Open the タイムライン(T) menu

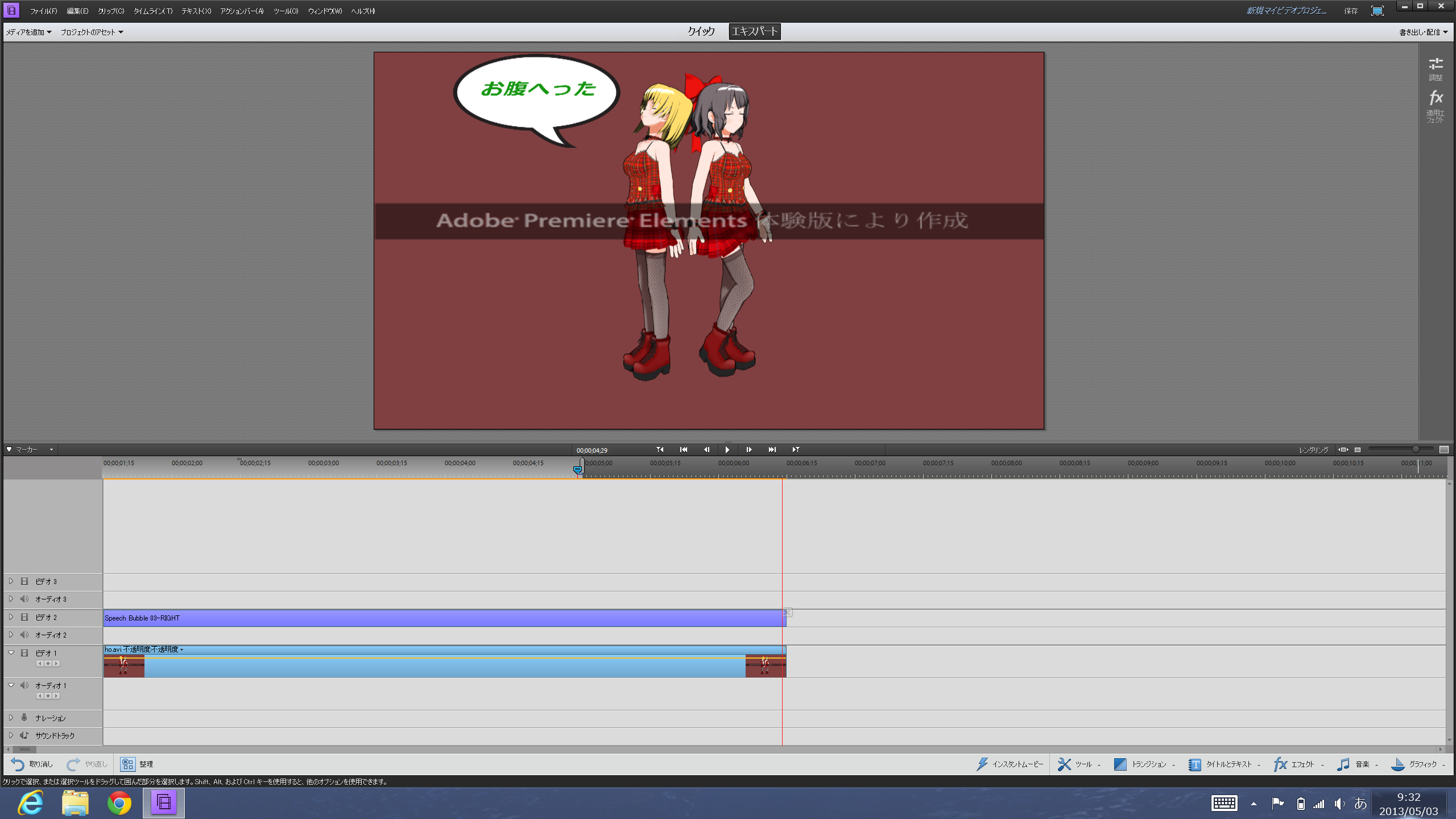(152, 11)
